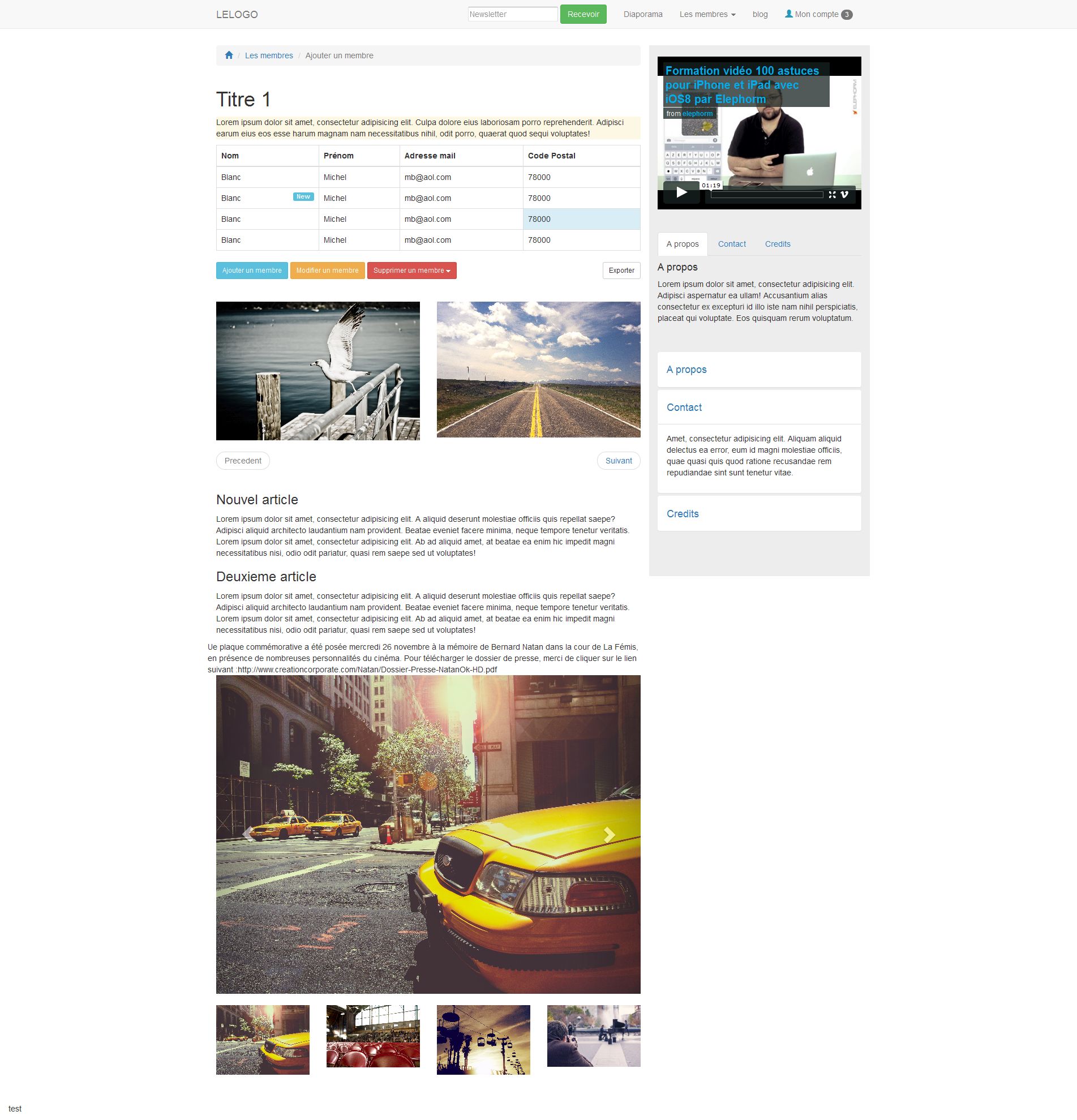Image resolution: width=1077 pixels, height=1120 pixels.
Task: Open the video title link Formation vidéo
Action: [x=742, y=84]
